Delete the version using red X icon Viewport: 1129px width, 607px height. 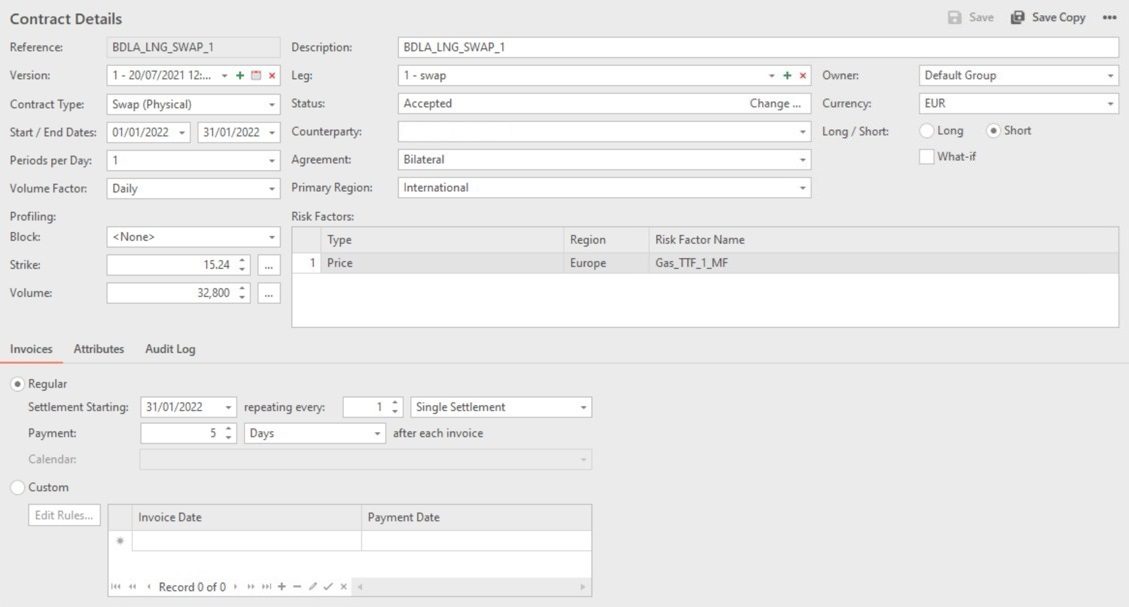(272, 76)
